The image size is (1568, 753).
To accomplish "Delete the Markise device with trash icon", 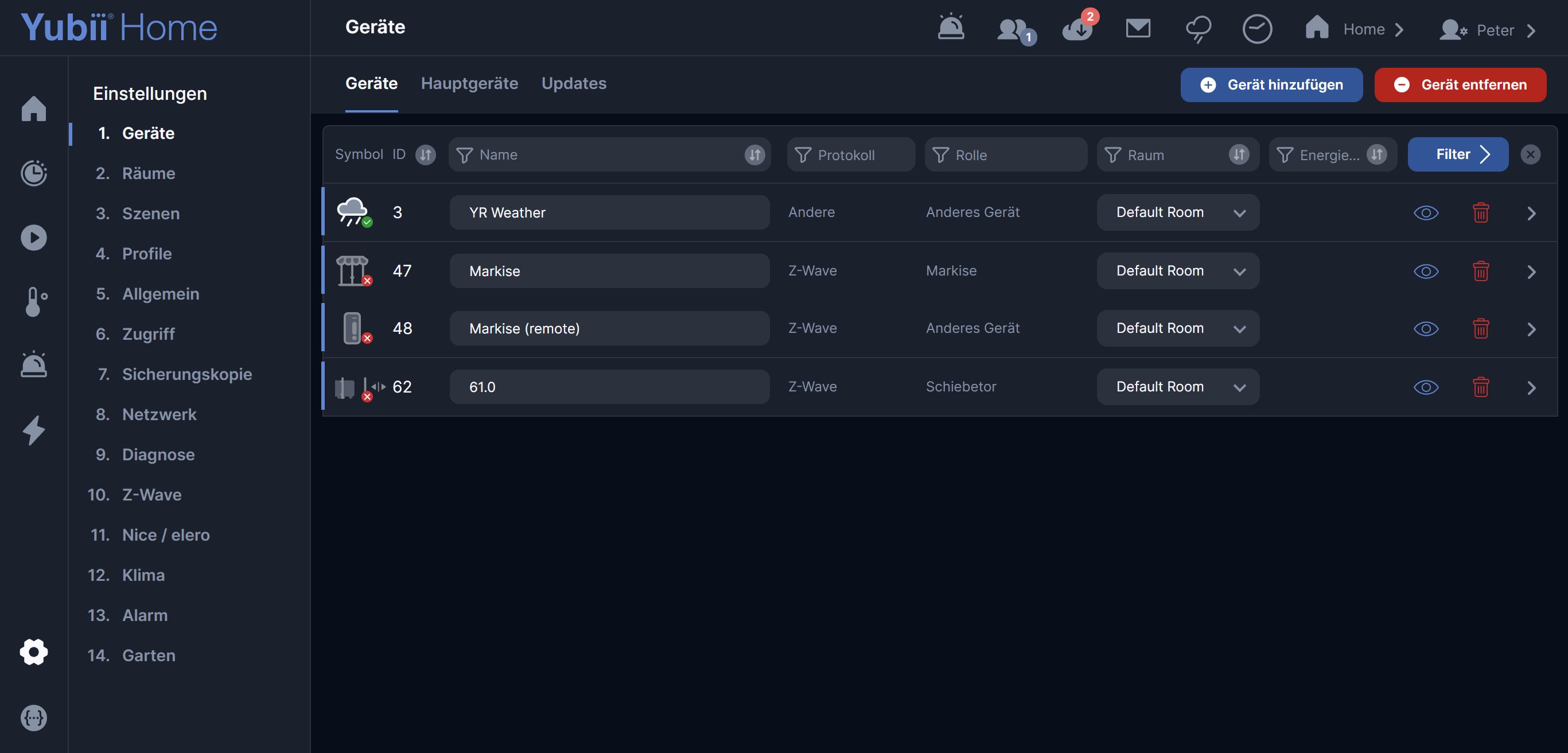I will [1480, 271].
